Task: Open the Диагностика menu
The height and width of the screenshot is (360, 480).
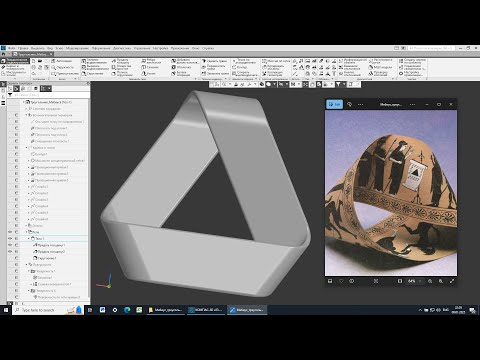Action: tap(122, 48)
